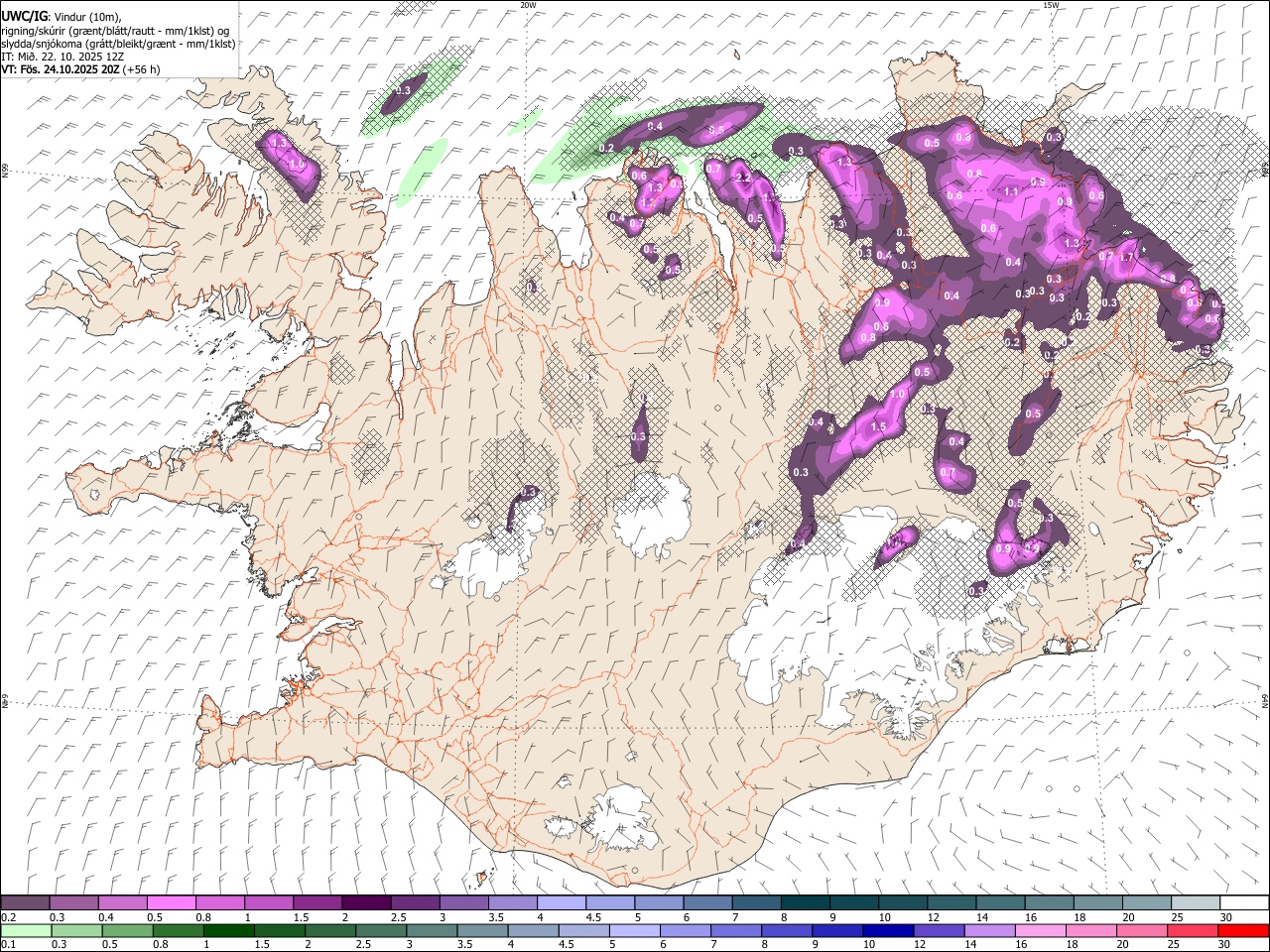Click the '1.5' value label on the map
Viewport: 1270px width, 952px height.
tap(879, 427)
